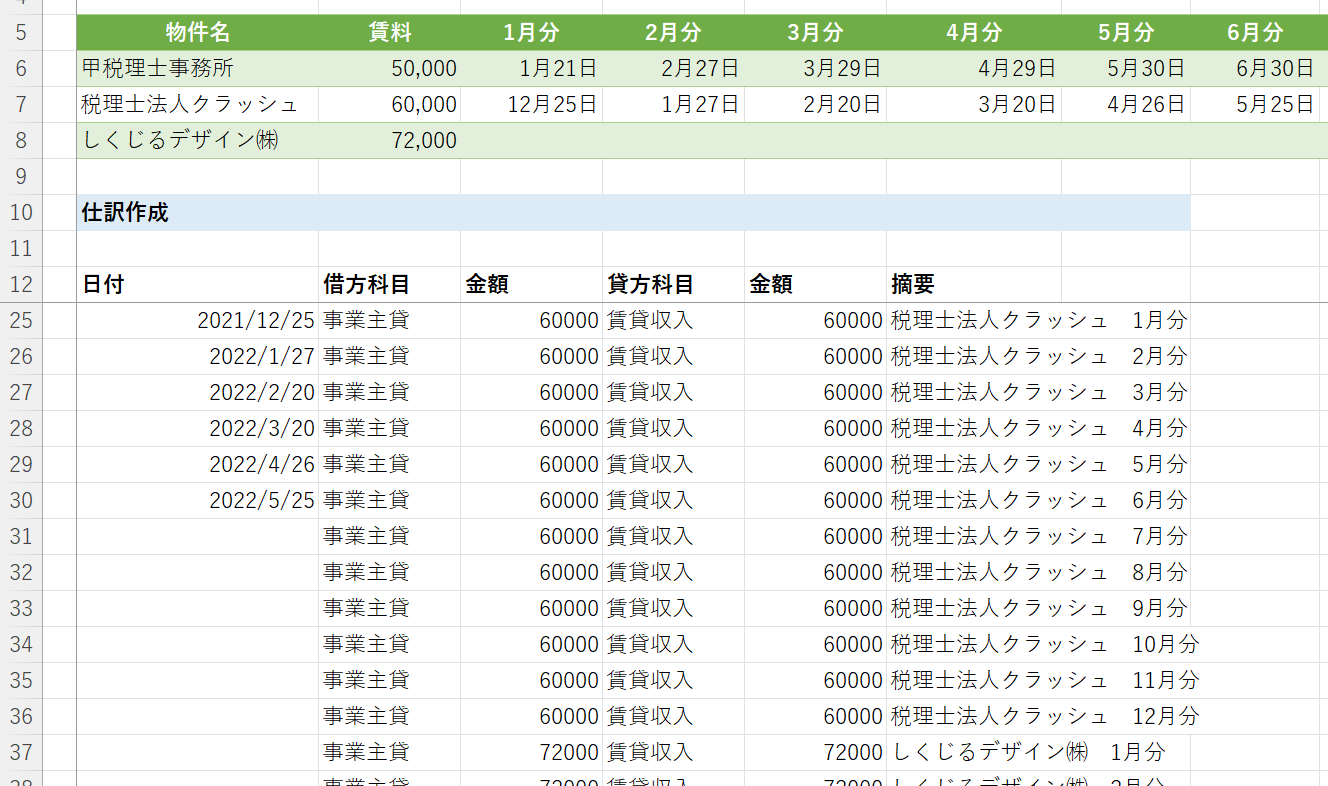Select the row 30 header
1328x786 pixels.
(x=21, y=501)
